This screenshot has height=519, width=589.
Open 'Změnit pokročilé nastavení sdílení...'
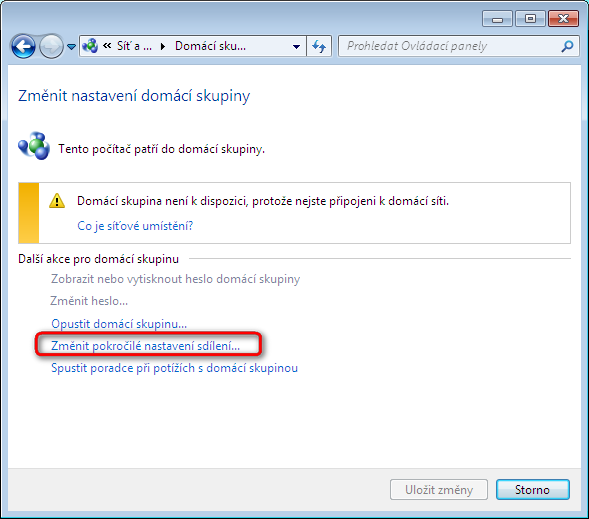145,346
